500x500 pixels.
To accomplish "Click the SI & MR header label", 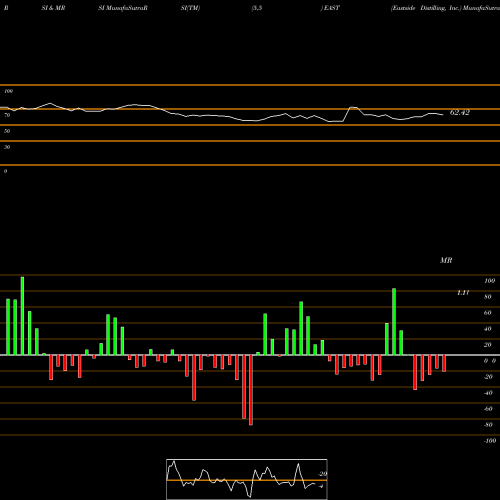I will (53, 8).
